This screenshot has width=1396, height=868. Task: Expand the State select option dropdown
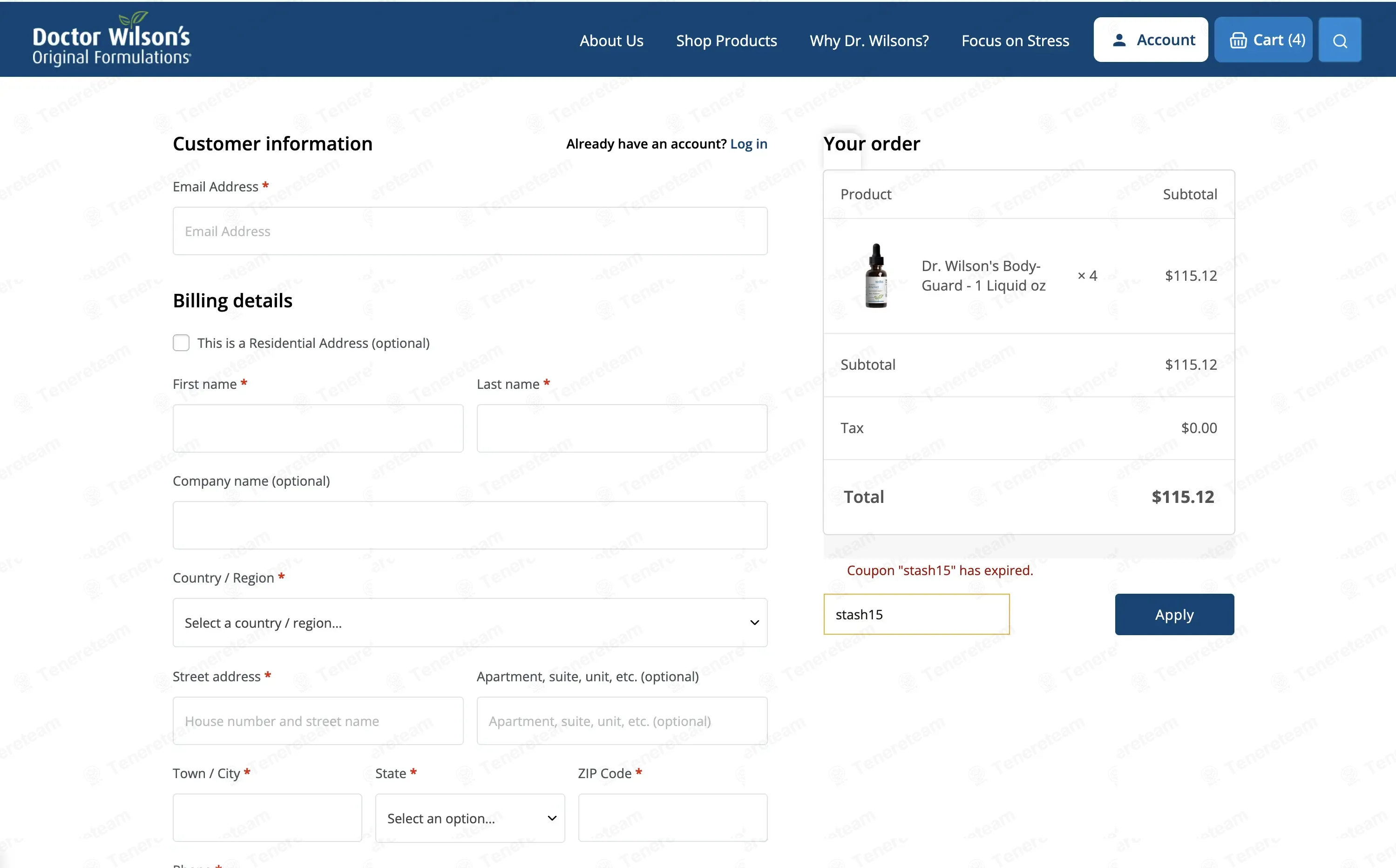pyautogui.click(x=469, y=818)
